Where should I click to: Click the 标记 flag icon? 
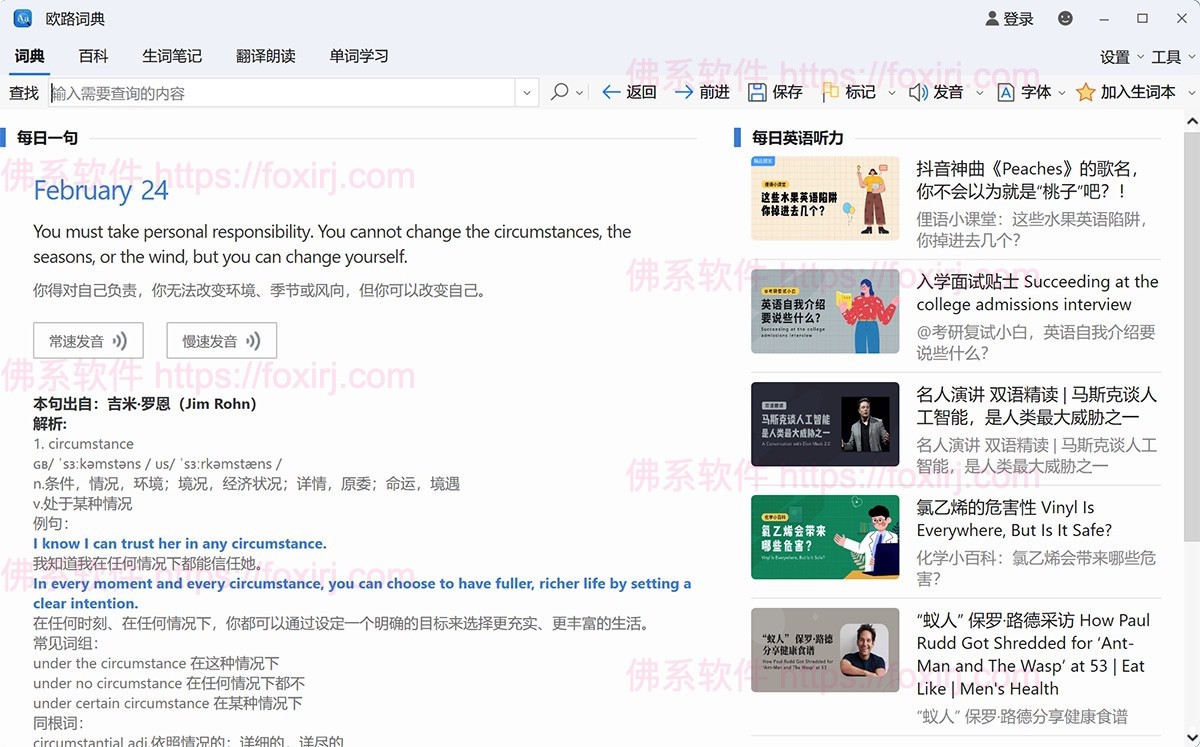[x=831, y=92]
